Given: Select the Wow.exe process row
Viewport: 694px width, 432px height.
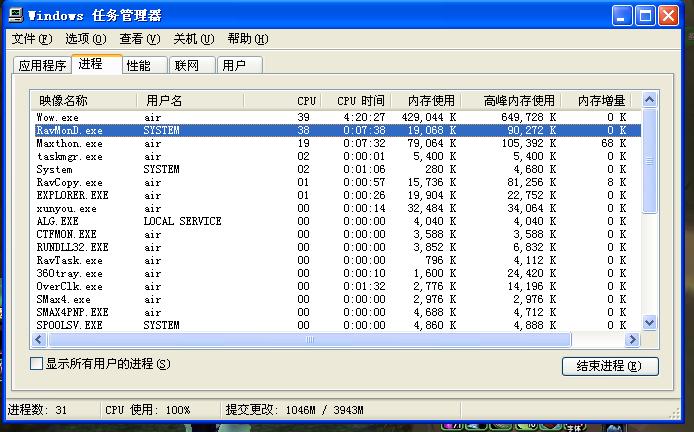Looking at the screenshot, I should click(x=336, y=117).
